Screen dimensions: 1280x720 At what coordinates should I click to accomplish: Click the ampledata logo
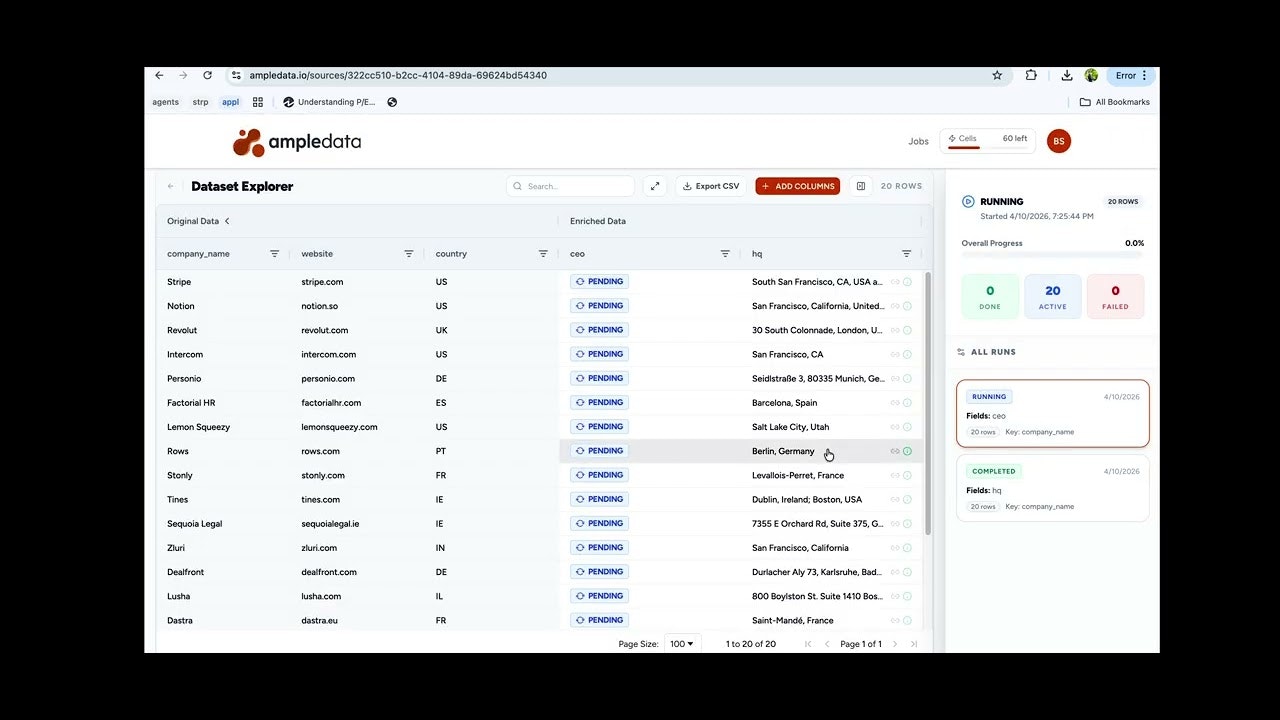point(297,142)
